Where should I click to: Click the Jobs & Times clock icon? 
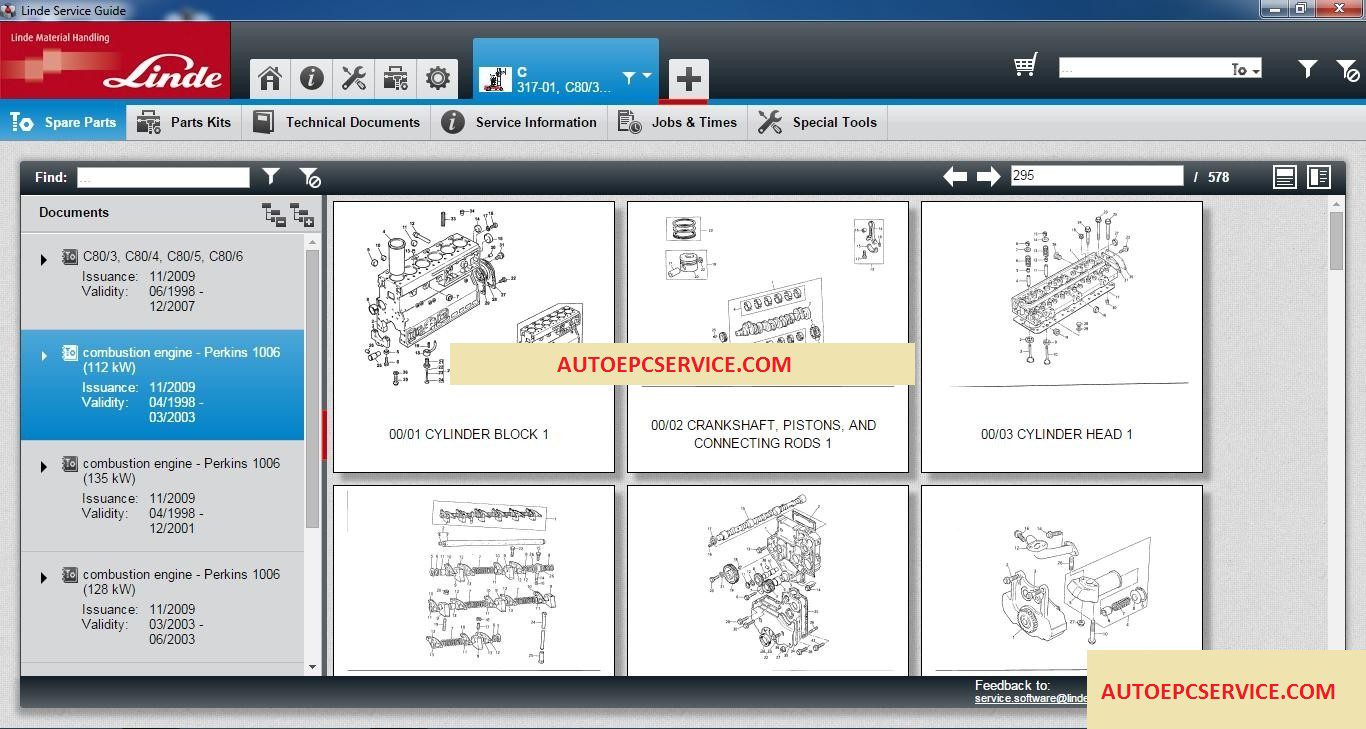tap(629, 122)
